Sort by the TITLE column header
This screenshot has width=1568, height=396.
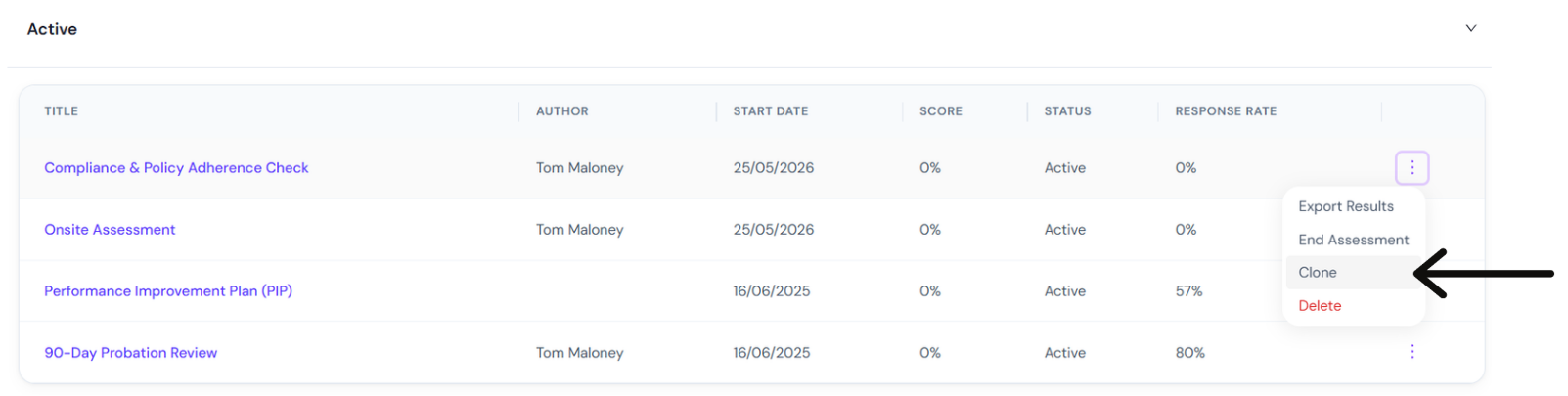(x=61, y=111)
